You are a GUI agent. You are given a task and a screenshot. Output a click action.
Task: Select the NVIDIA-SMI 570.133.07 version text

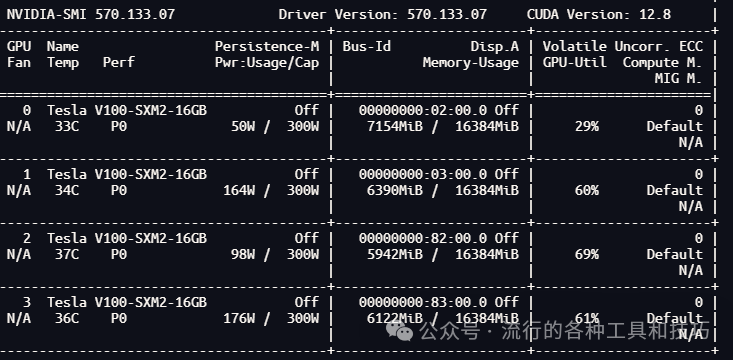point(91,14)
